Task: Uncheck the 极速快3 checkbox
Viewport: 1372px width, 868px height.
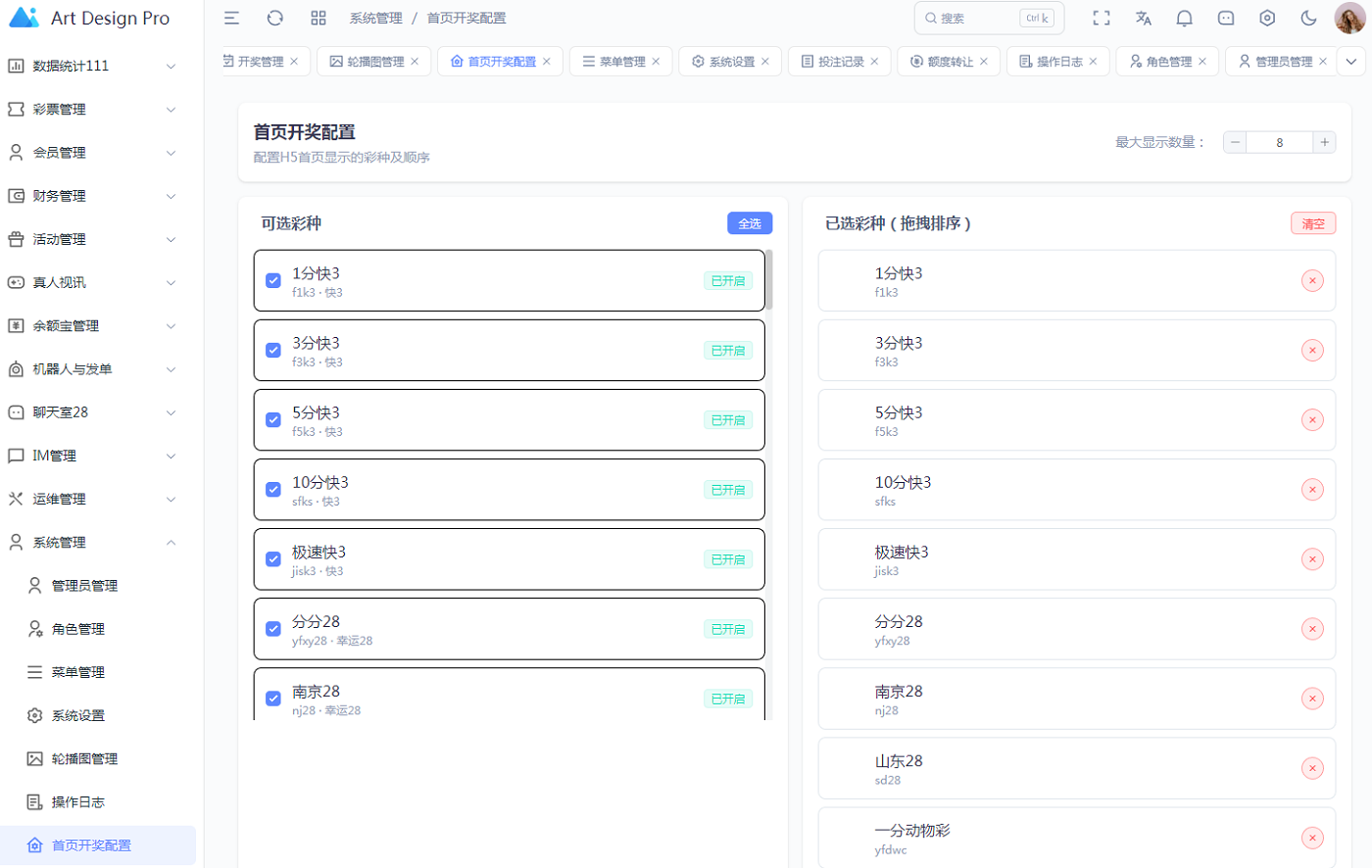Action: (x=273, y=559)
